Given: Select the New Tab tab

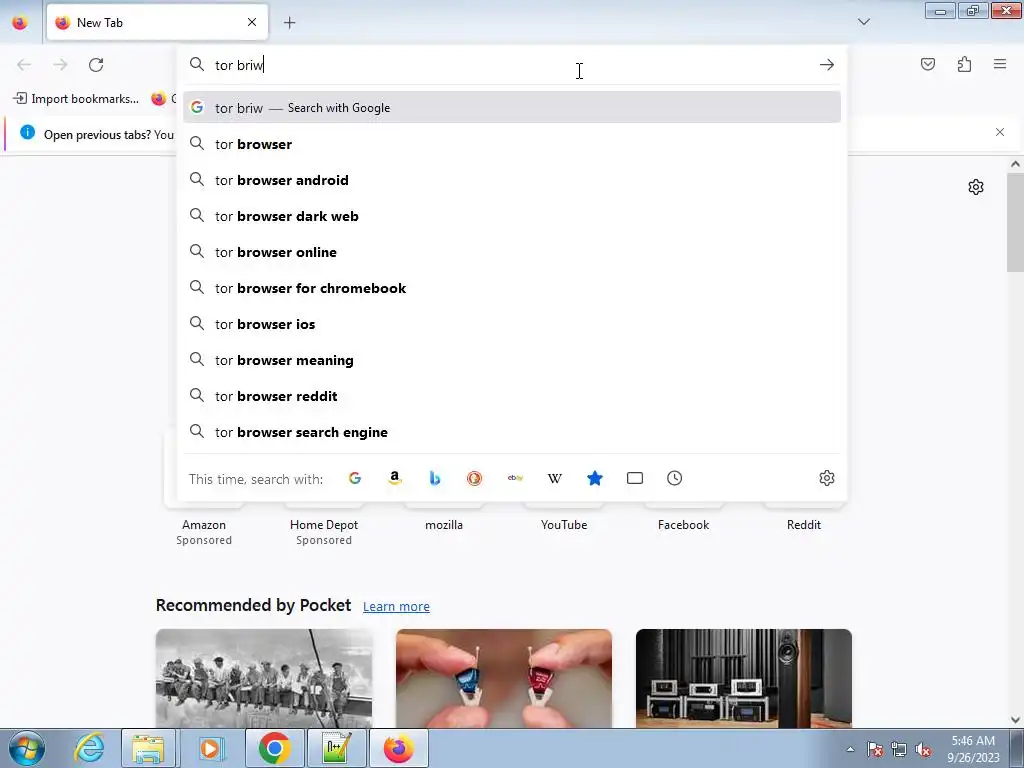Looking at the screenshot, I should (x=157, y=22).
